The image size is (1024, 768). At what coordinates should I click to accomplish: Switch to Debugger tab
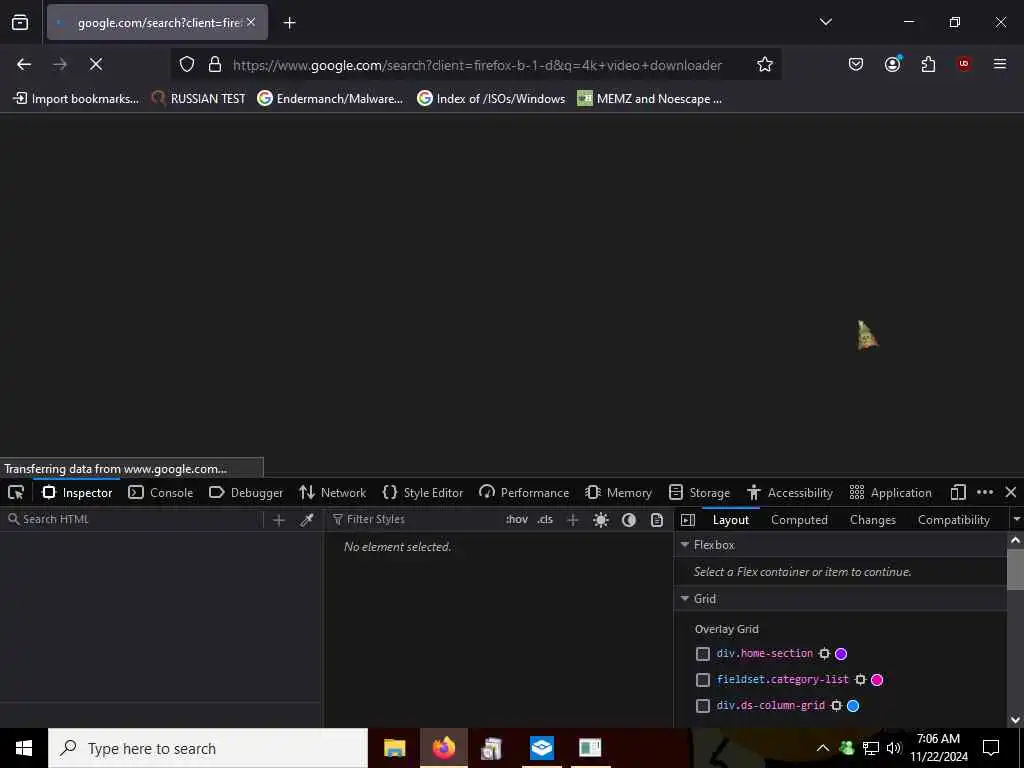point(246,492)
